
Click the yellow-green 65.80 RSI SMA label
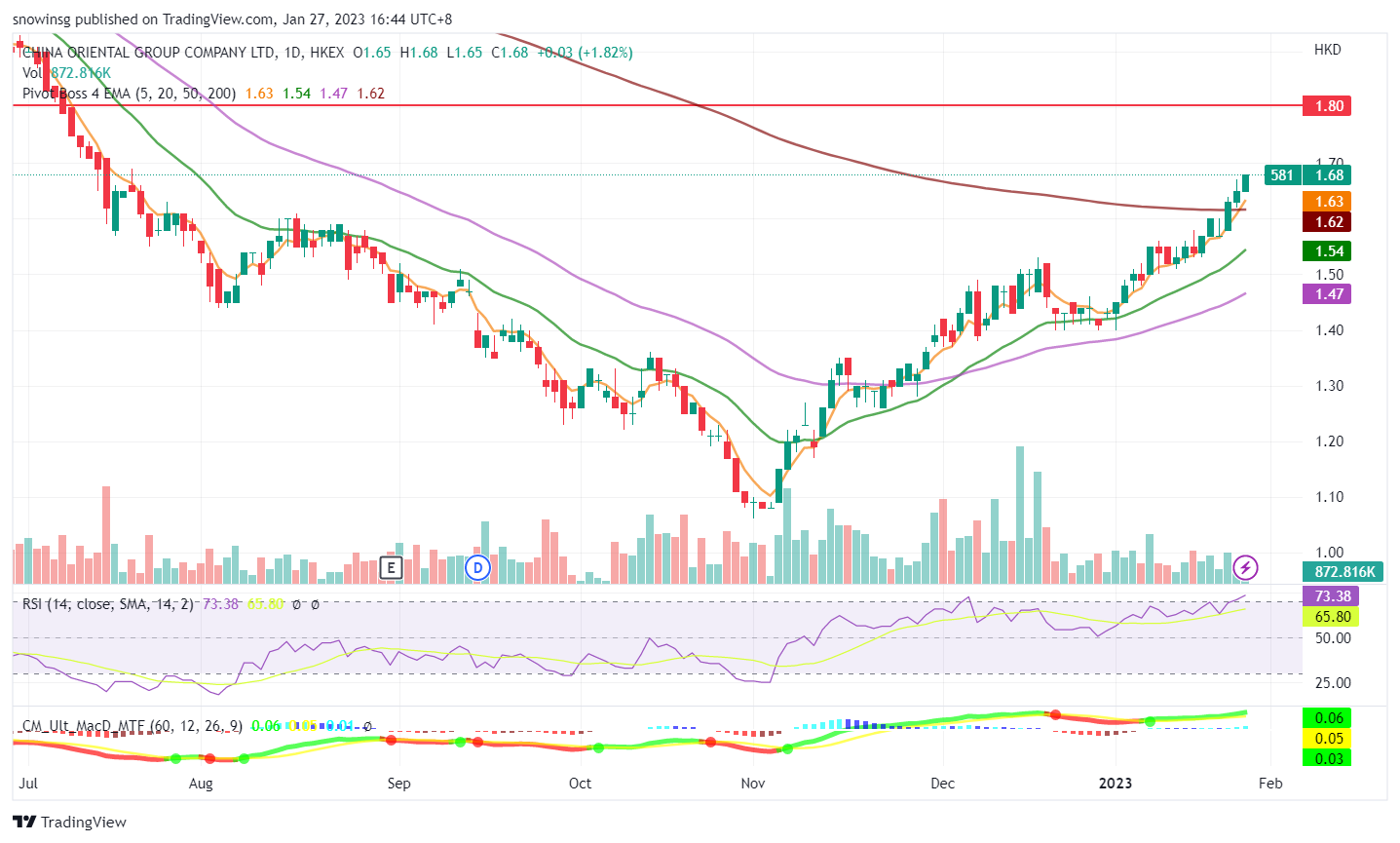[1331, 617]
